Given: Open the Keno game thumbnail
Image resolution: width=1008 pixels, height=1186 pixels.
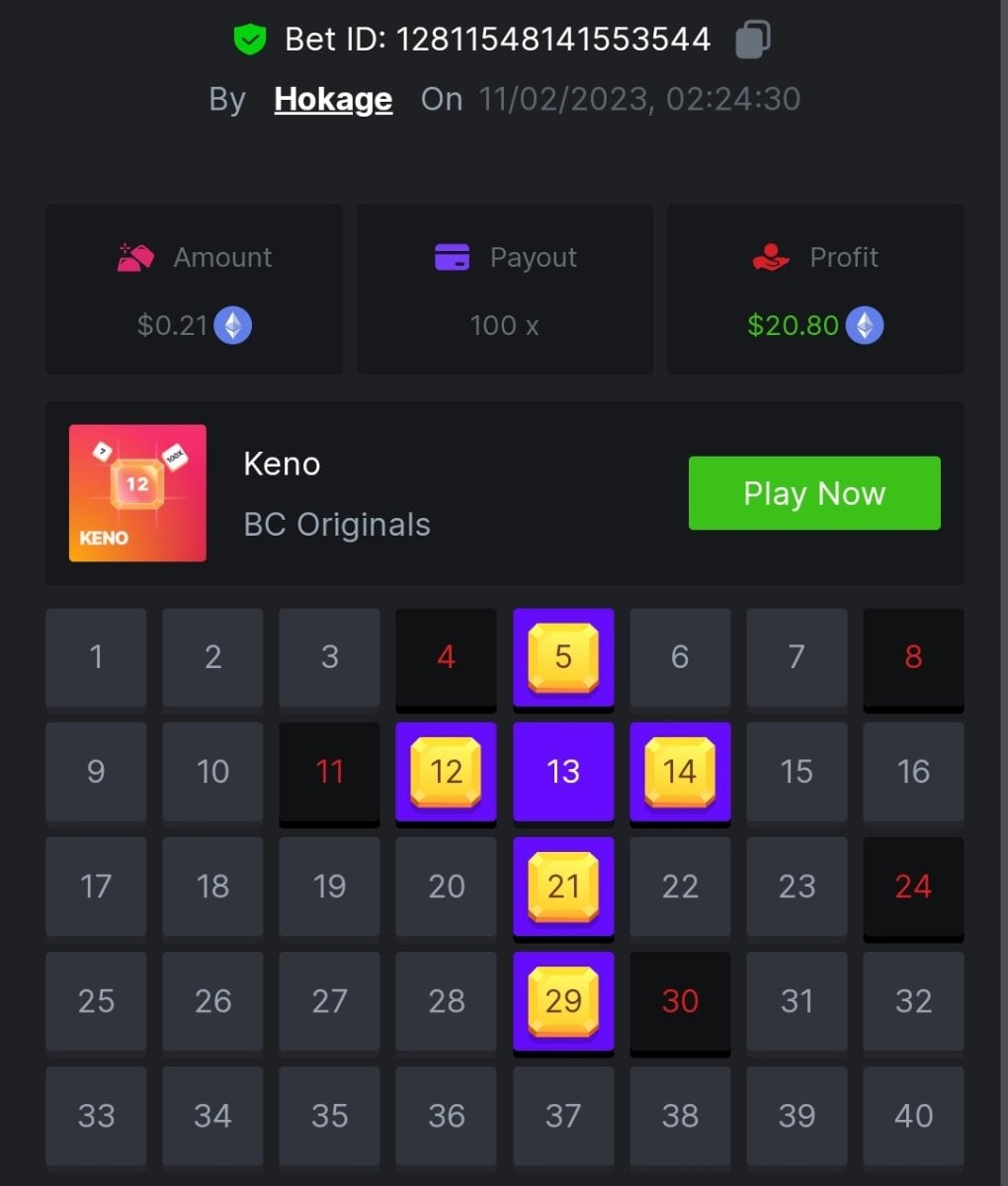Looking at the screenshot, I should (137, 493).
